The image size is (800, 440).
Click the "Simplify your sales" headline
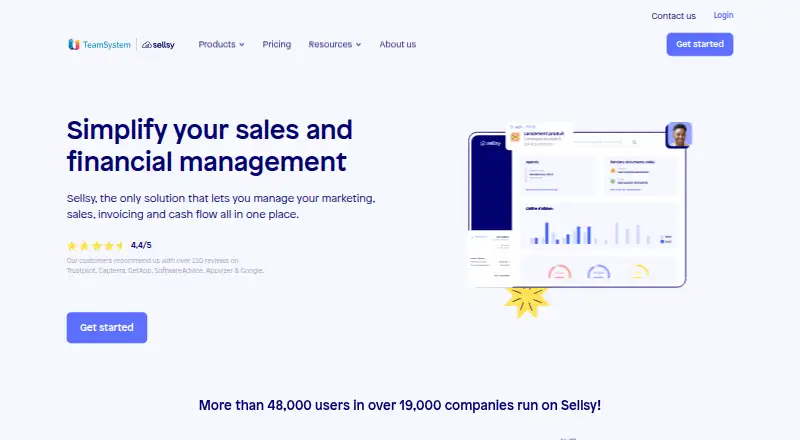coord(209,145)
